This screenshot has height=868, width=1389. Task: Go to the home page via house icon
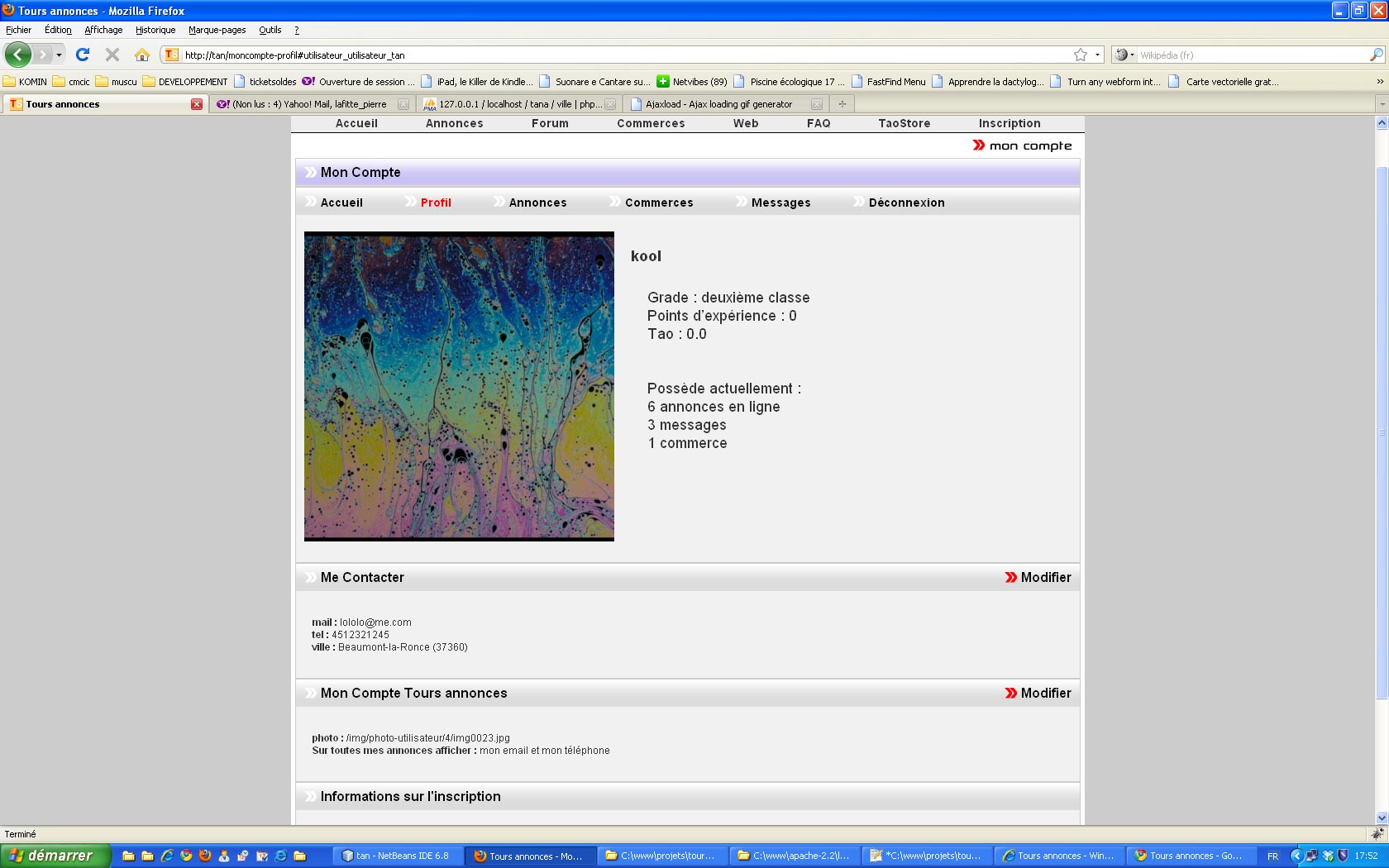(142, 55)
